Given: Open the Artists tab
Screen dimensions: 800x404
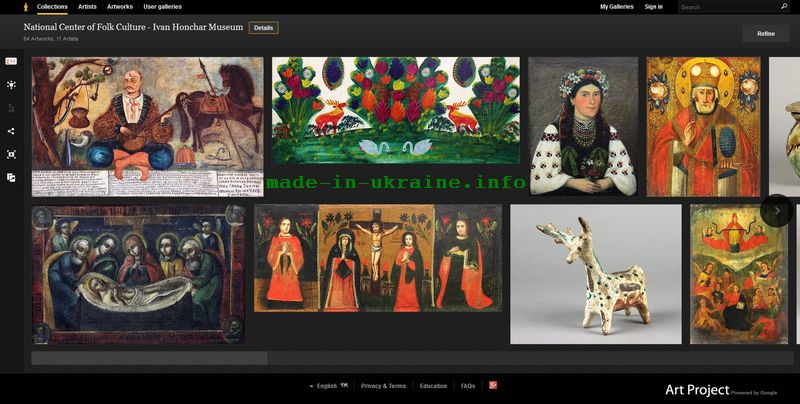Looking at the screenshot, I should tap(87, 7).
